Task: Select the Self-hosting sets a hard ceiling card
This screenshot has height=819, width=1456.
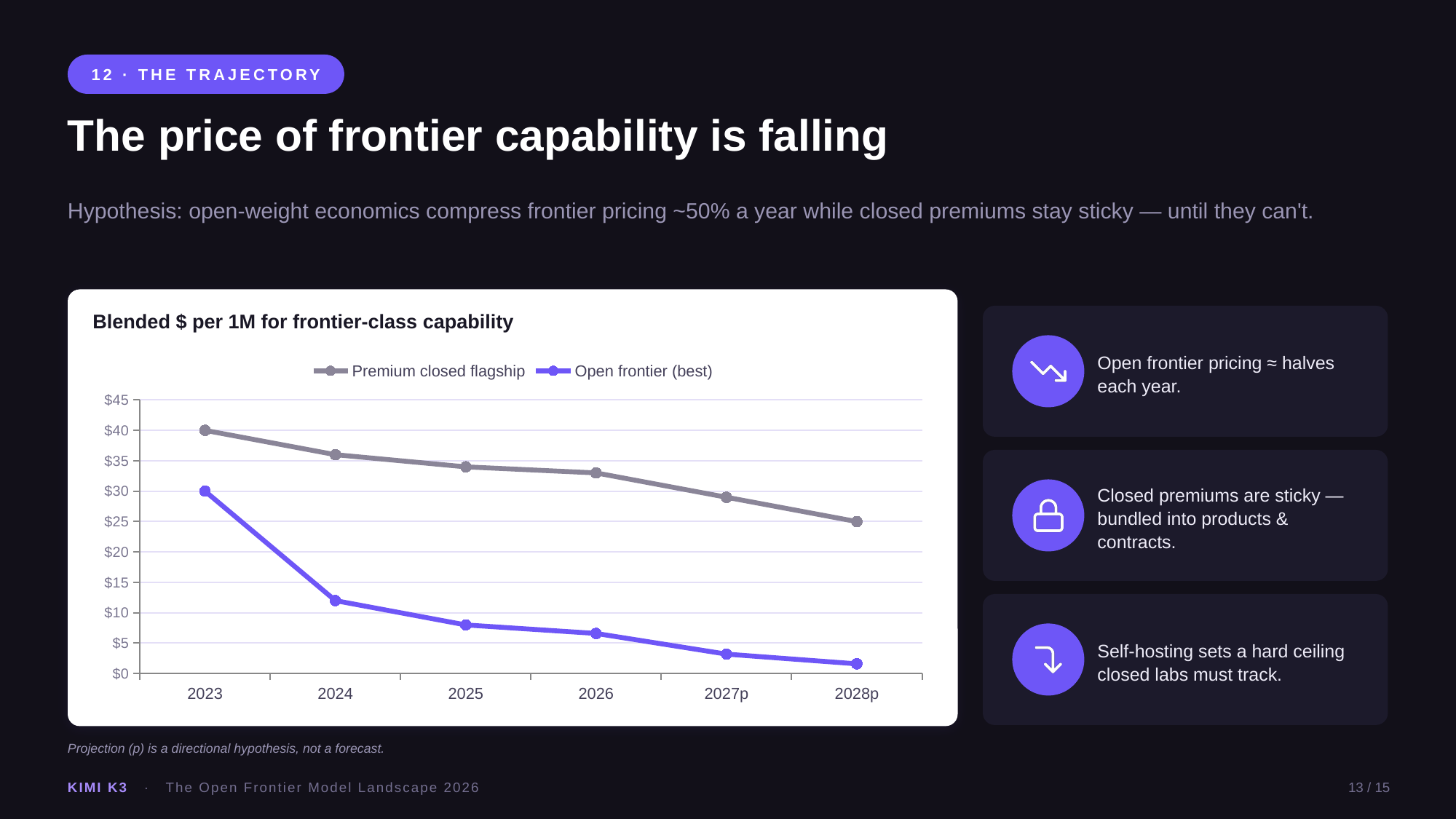Action: point(1185,660)
